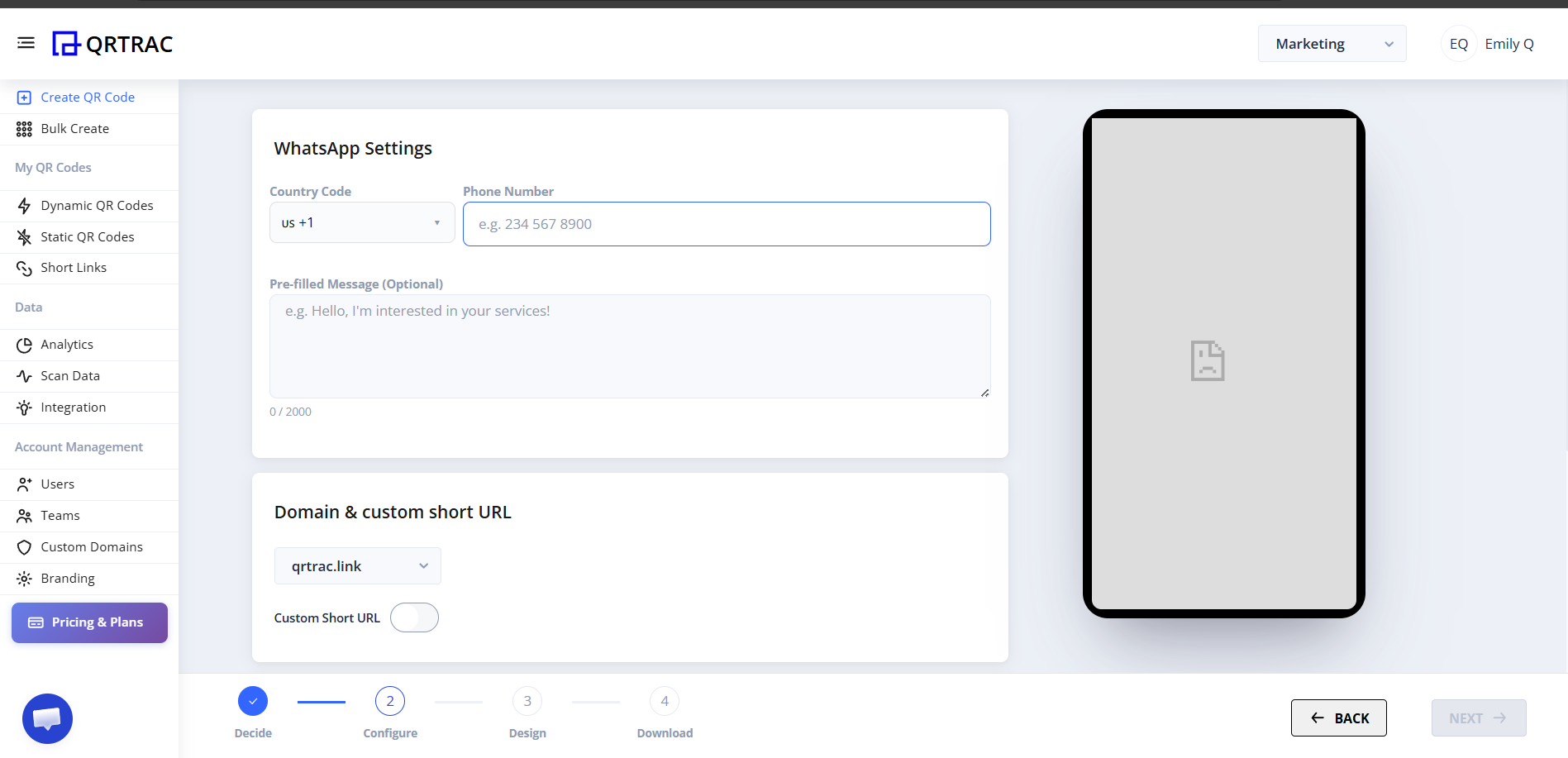Click the Short Links chain icon
Screen dimensions: 1568x758
click(x=24, y=268)
